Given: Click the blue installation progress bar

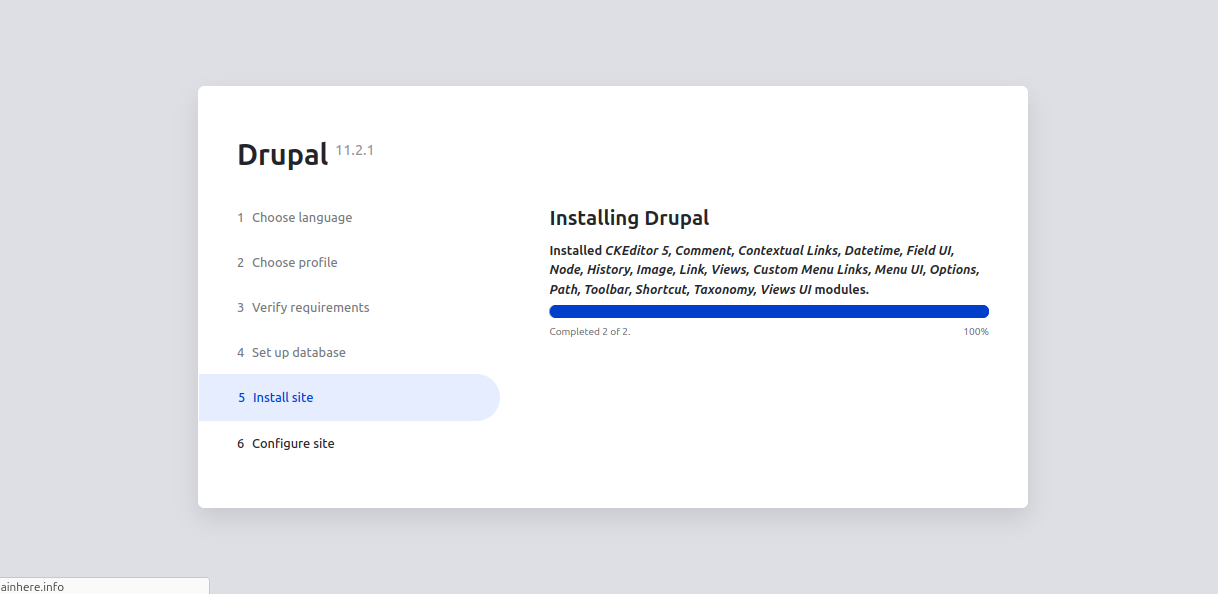Looking at the screenshot, I should click(769, 311).
